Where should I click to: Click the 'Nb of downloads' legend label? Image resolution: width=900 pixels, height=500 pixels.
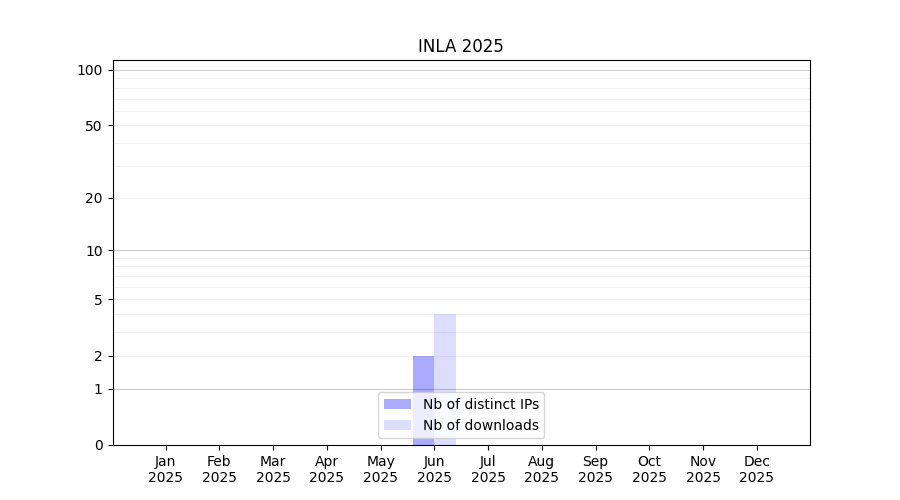coord(481,425)
